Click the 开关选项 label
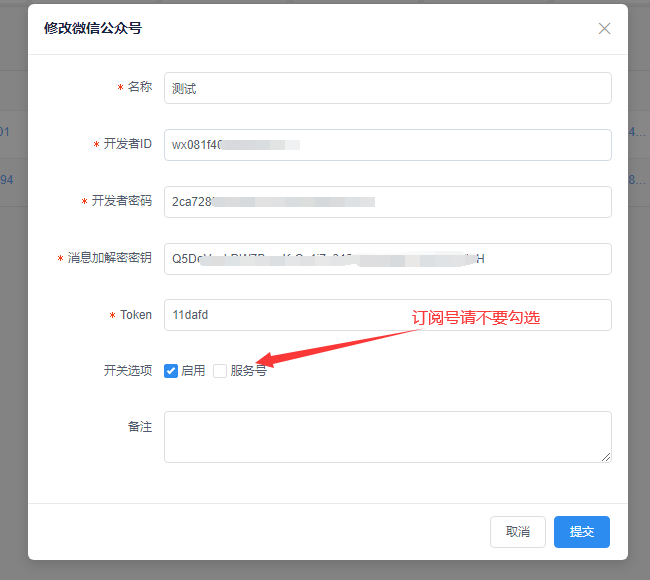 (128, 370)
